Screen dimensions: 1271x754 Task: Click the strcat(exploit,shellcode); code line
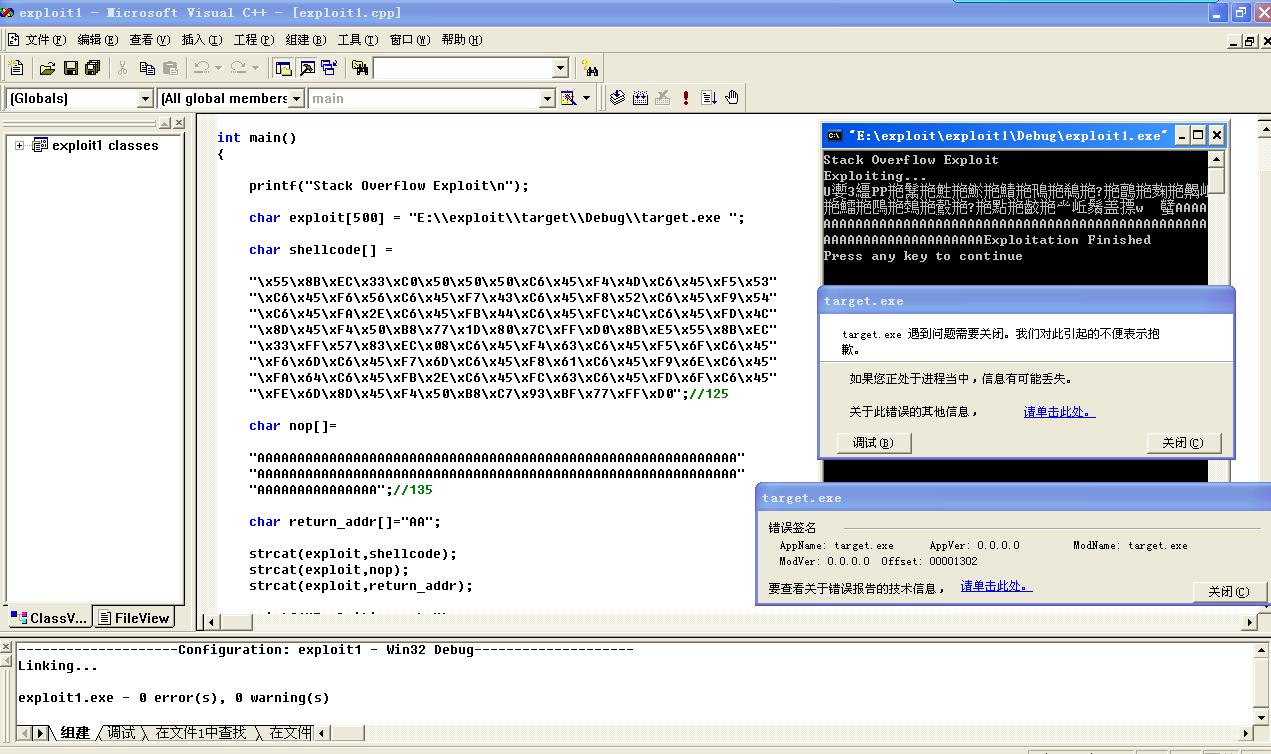click(353, 553)
